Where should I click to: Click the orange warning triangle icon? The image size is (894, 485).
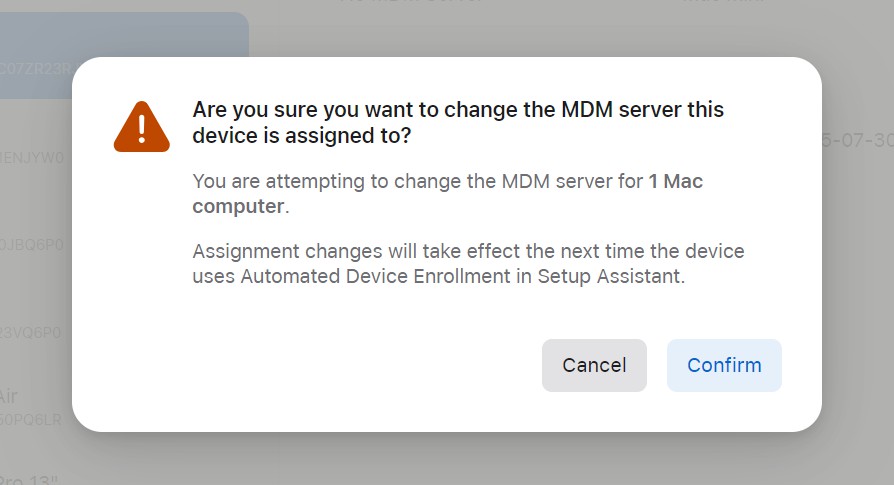(x=142, y=126)
